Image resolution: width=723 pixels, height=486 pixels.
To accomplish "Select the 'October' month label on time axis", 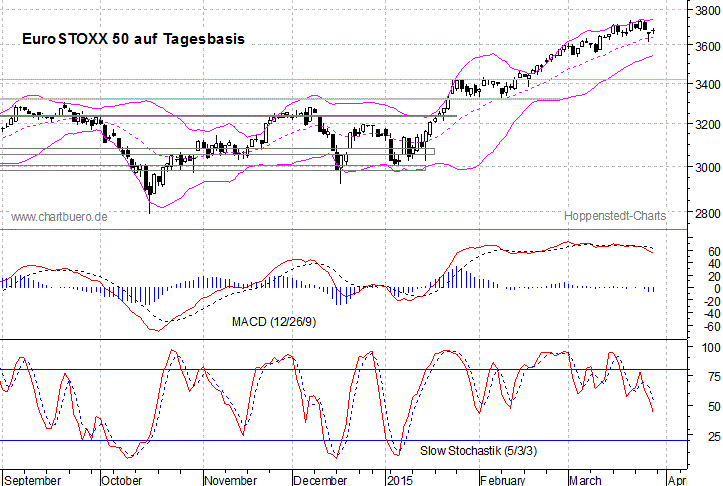I will [x=122, y=480].
